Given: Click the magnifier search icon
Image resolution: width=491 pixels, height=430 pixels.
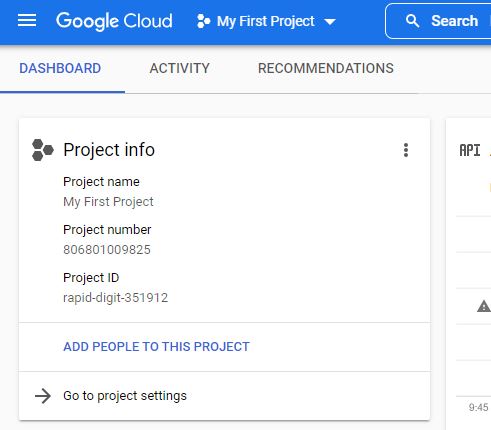Looking at the screenshot, I should (412, 21).
